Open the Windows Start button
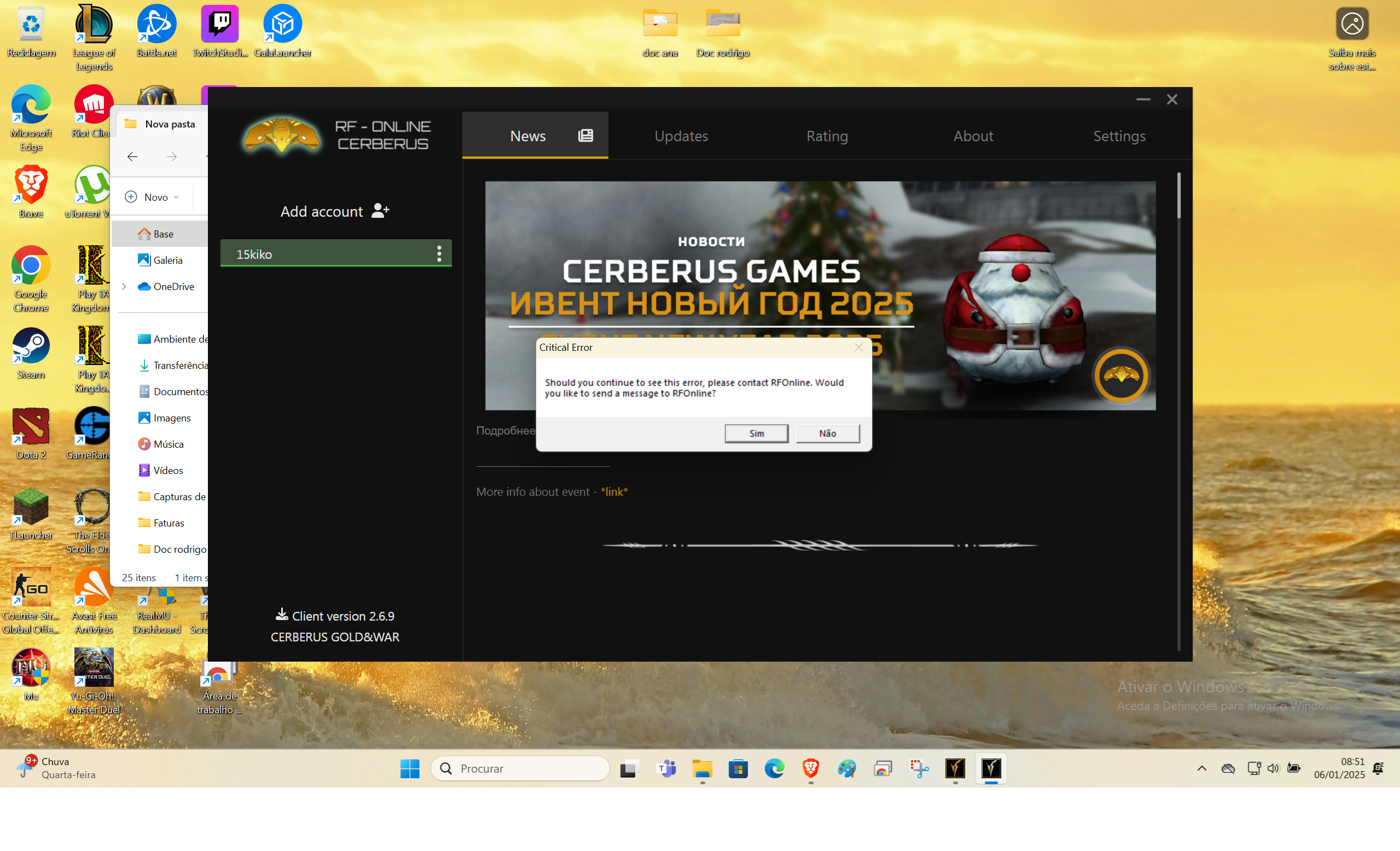 point(410,768)
